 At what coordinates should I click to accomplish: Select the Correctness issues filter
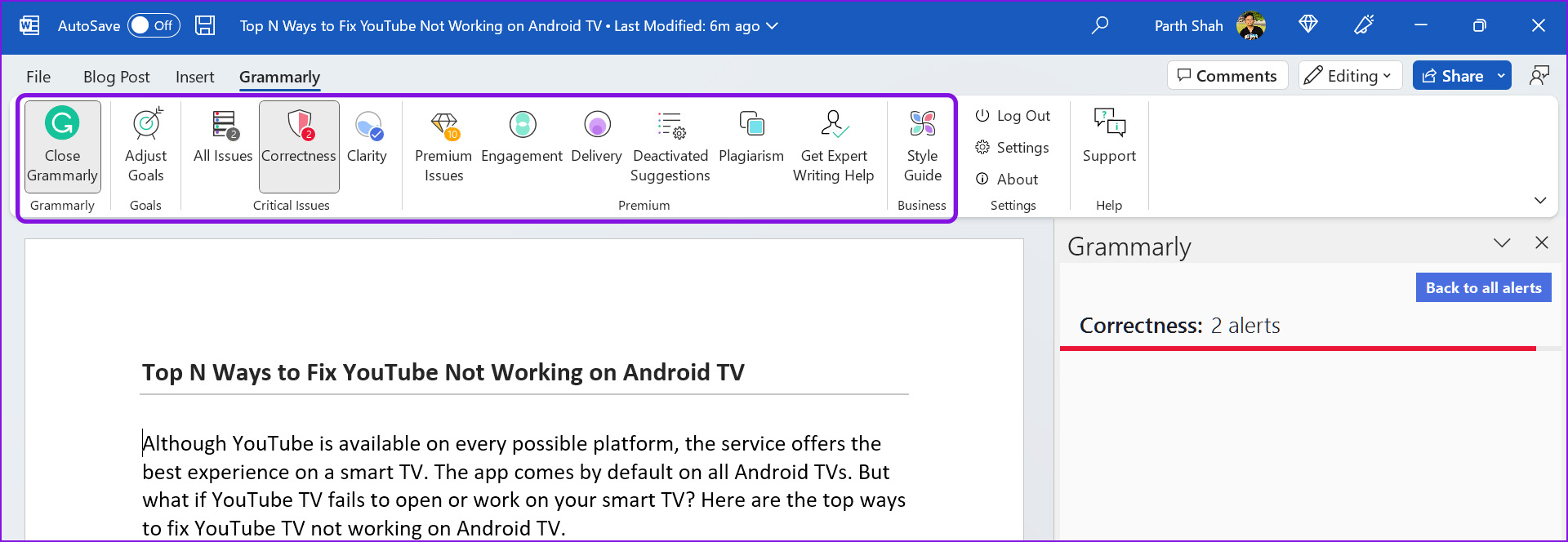point(299,147)
